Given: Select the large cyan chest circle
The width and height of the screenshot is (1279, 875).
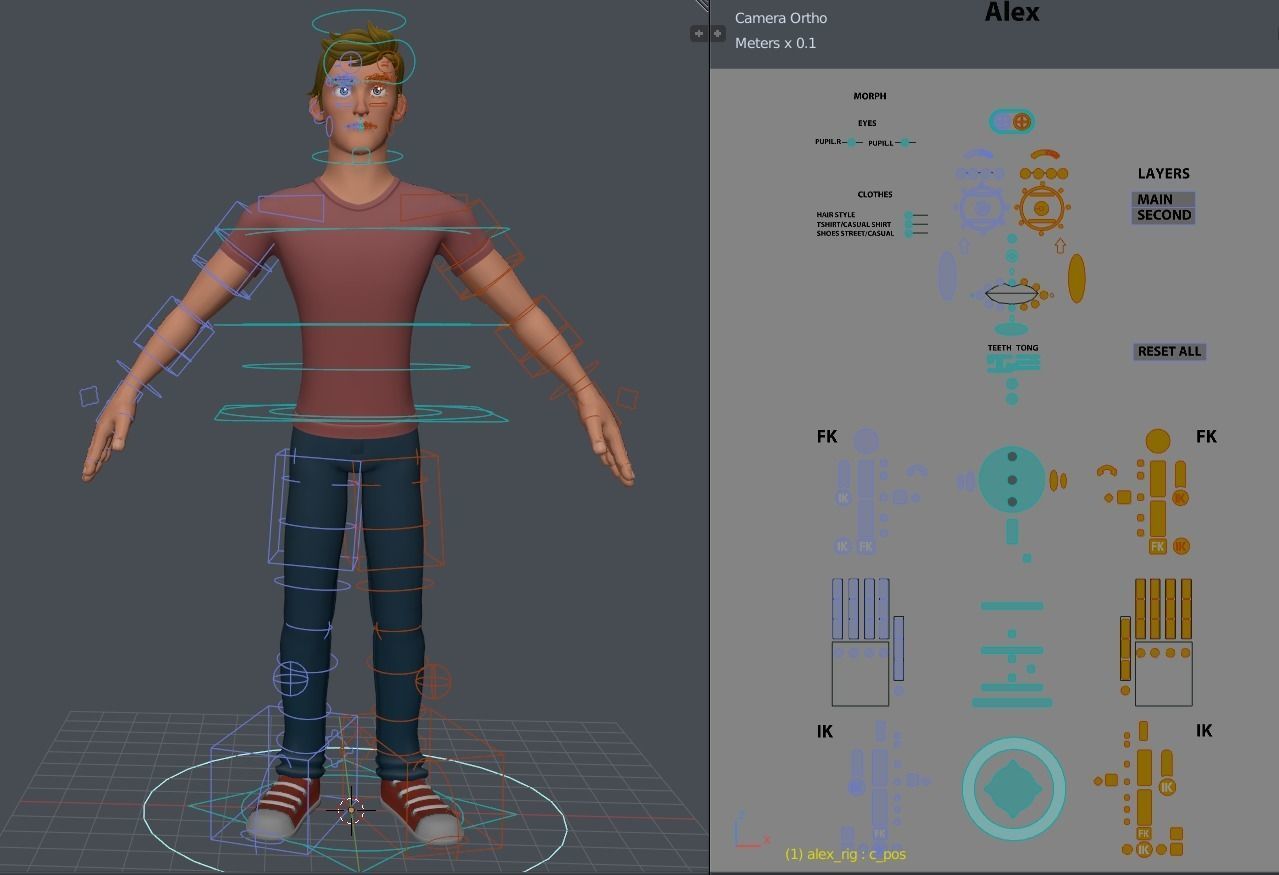Looking at the screenshot, I should pos(1012,480).
